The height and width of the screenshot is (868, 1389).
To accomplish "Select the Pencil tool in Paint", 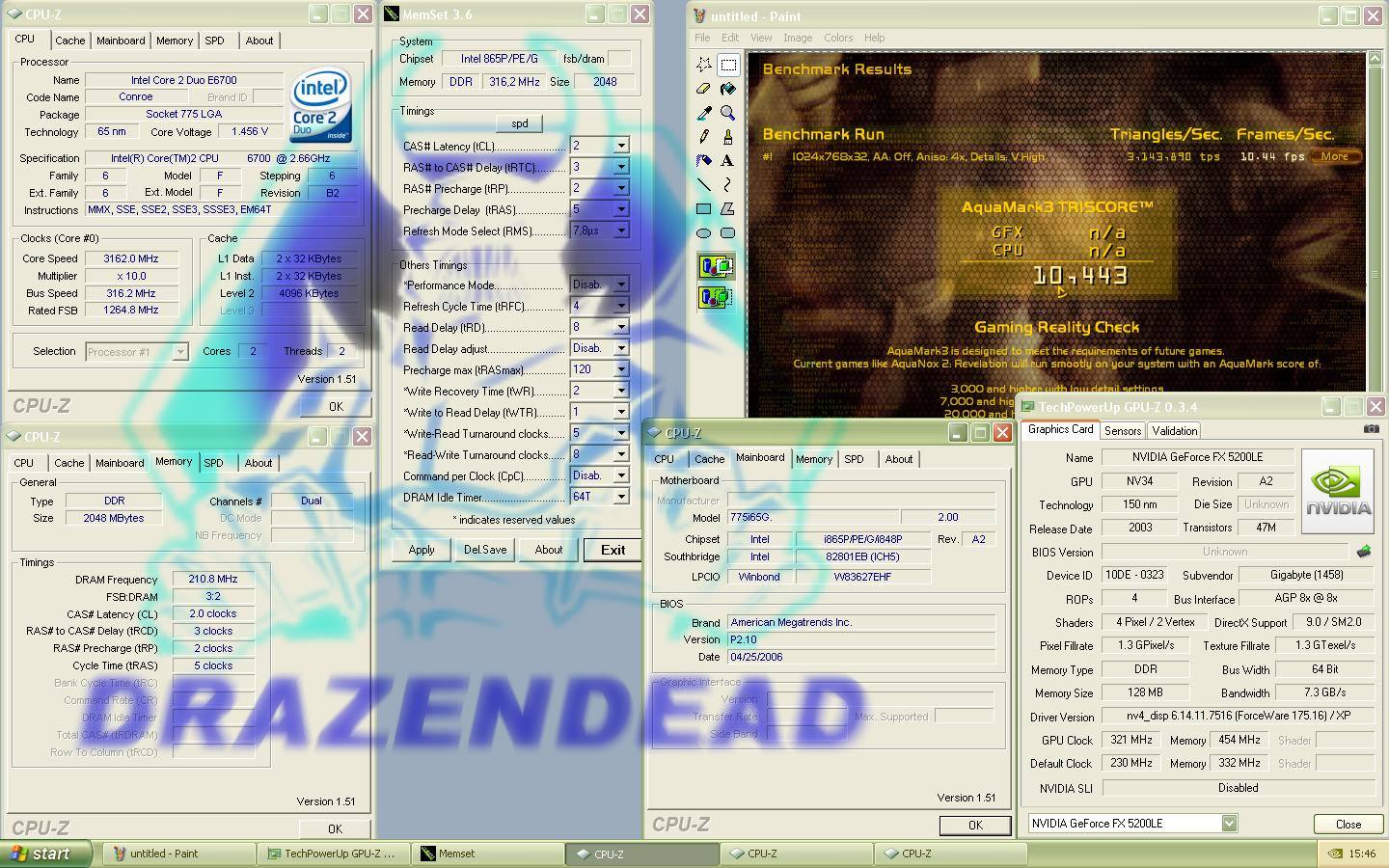I will point(704,137).
